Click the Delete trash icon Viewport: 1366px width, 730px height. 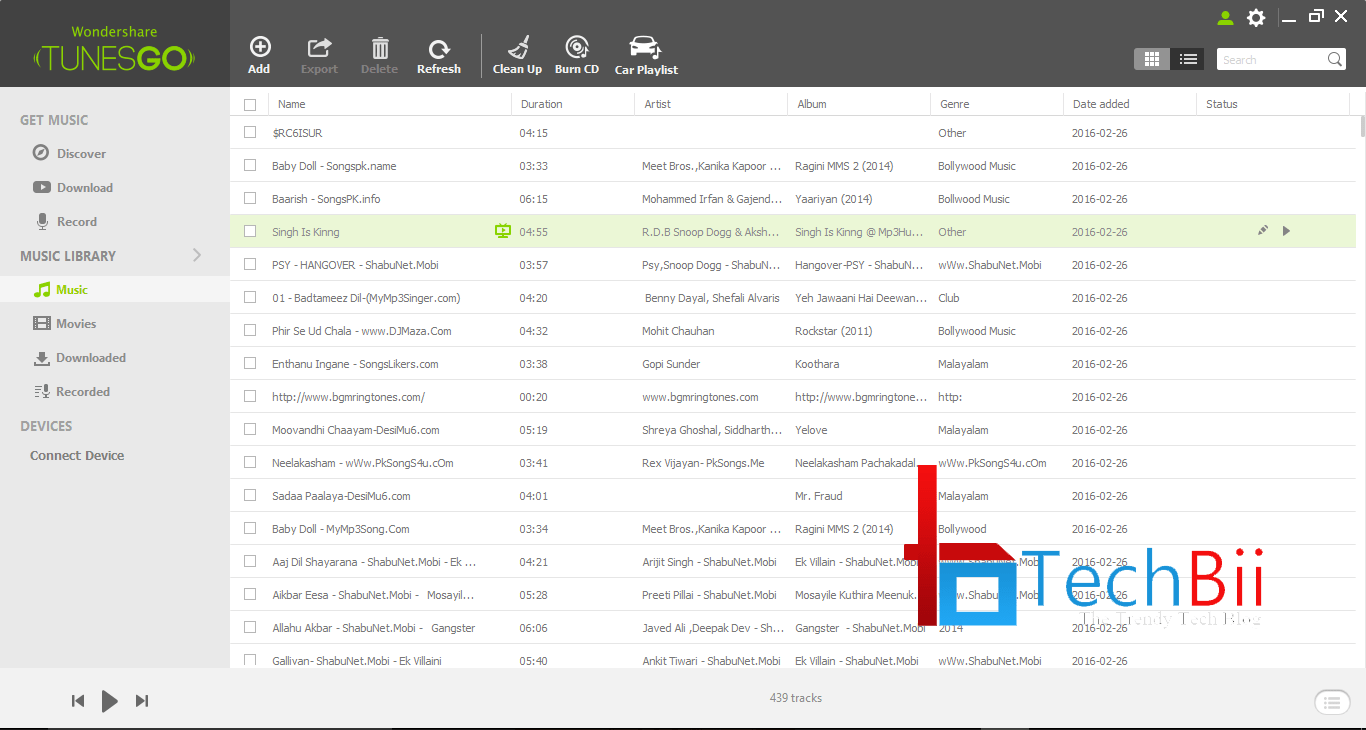379,48
